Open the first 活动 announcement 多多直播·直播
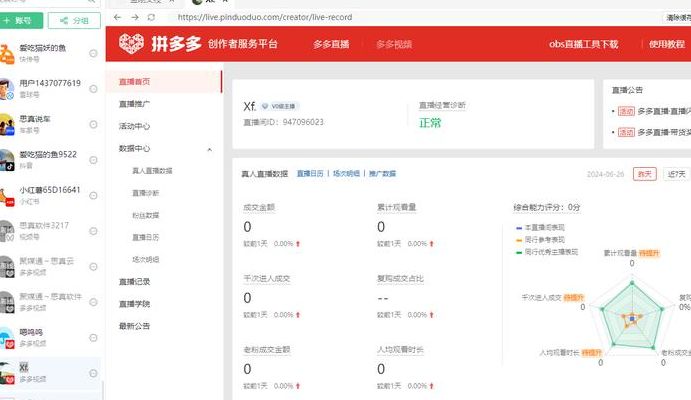 click(654, 111)
